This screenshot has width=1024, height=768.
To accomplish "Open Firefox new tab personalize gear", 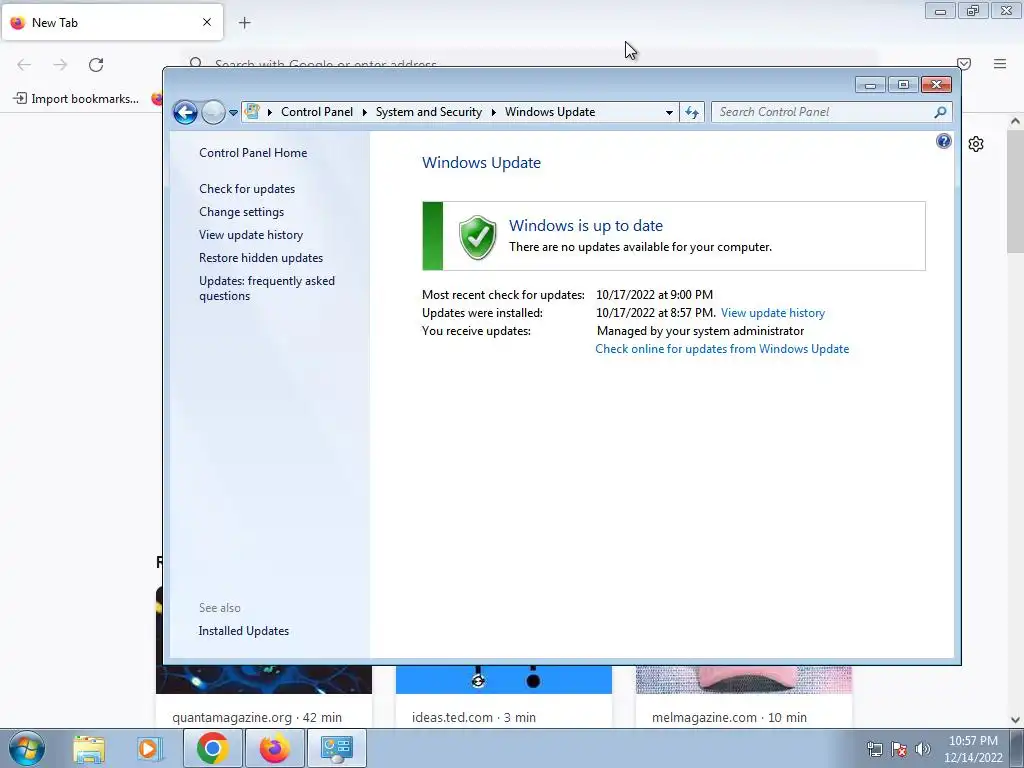I will [976, 144].
